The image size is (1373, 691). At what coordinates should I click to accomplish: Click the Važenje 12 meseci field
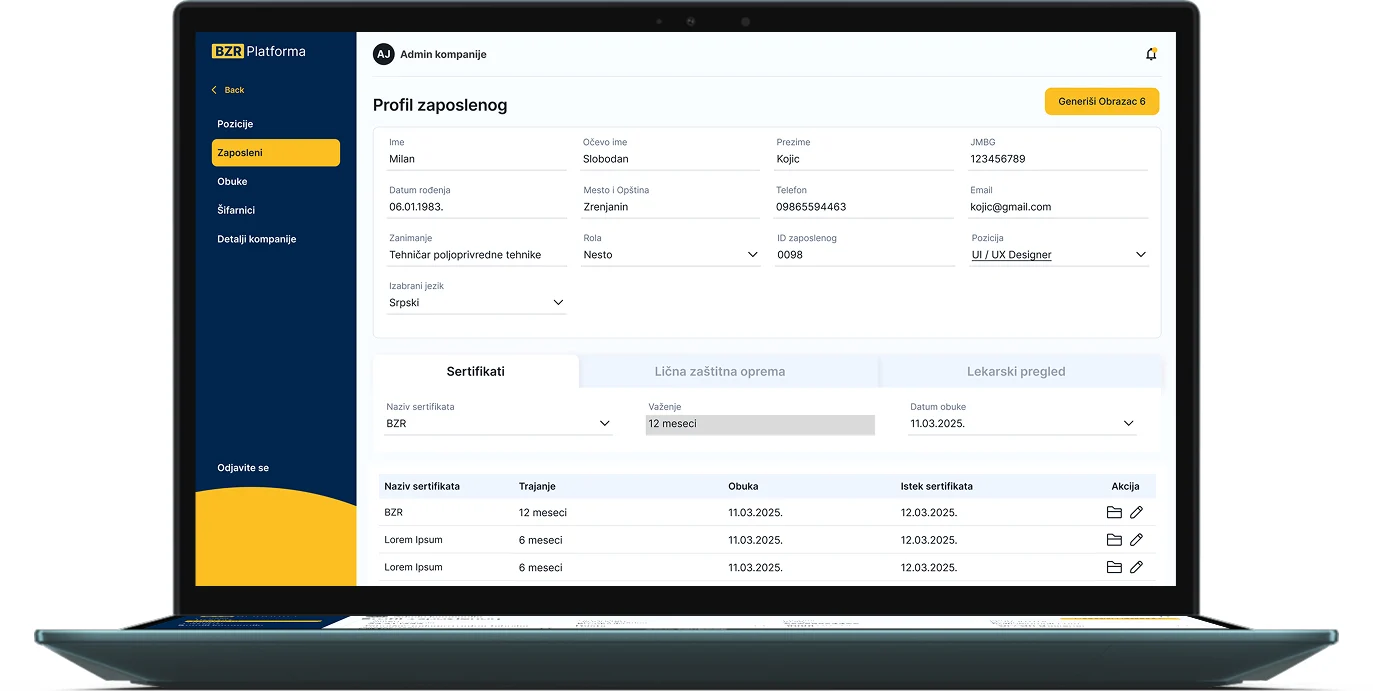tap(759, 424)
